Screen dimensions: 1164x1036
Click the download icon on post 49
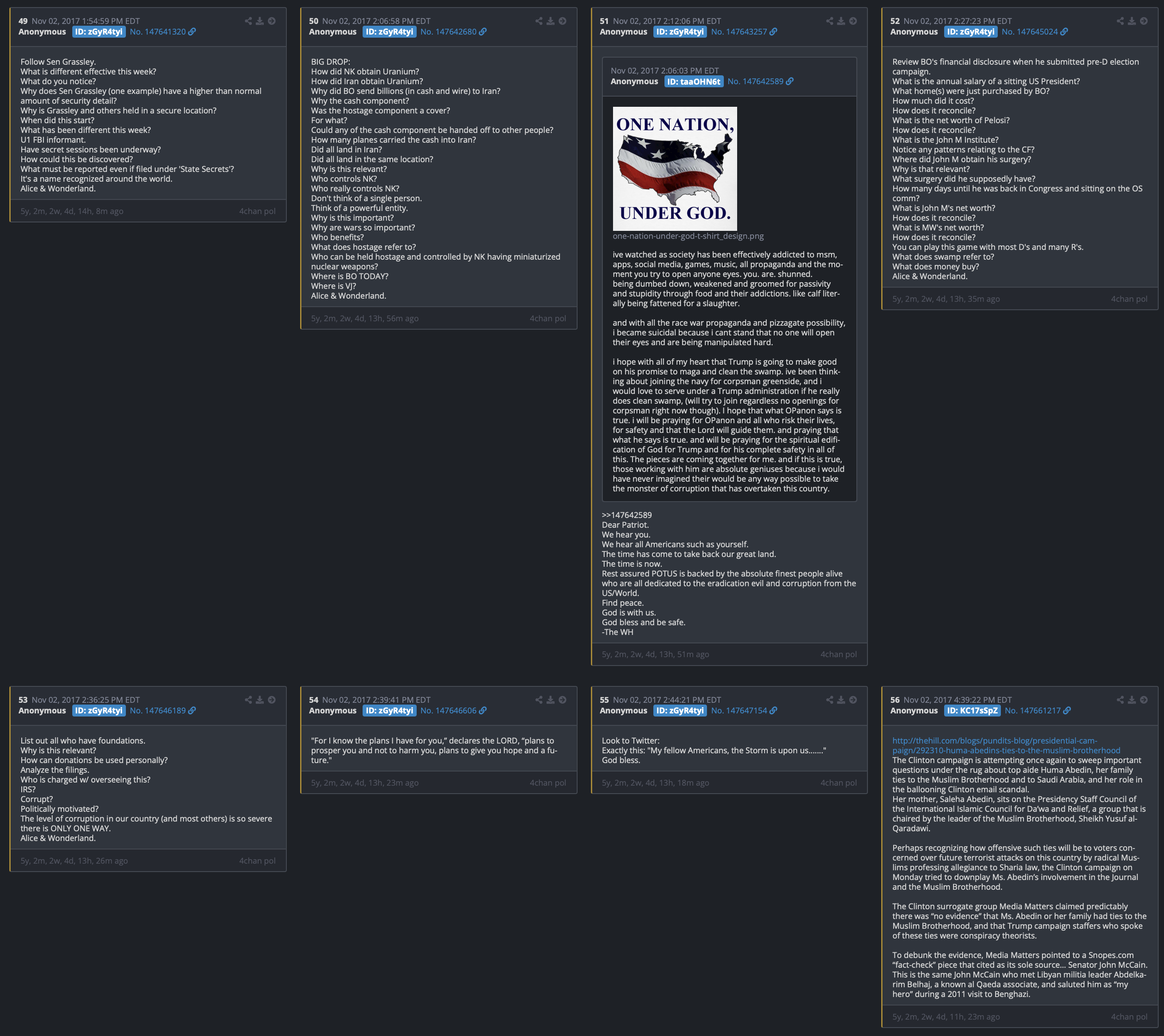point(260,21)
